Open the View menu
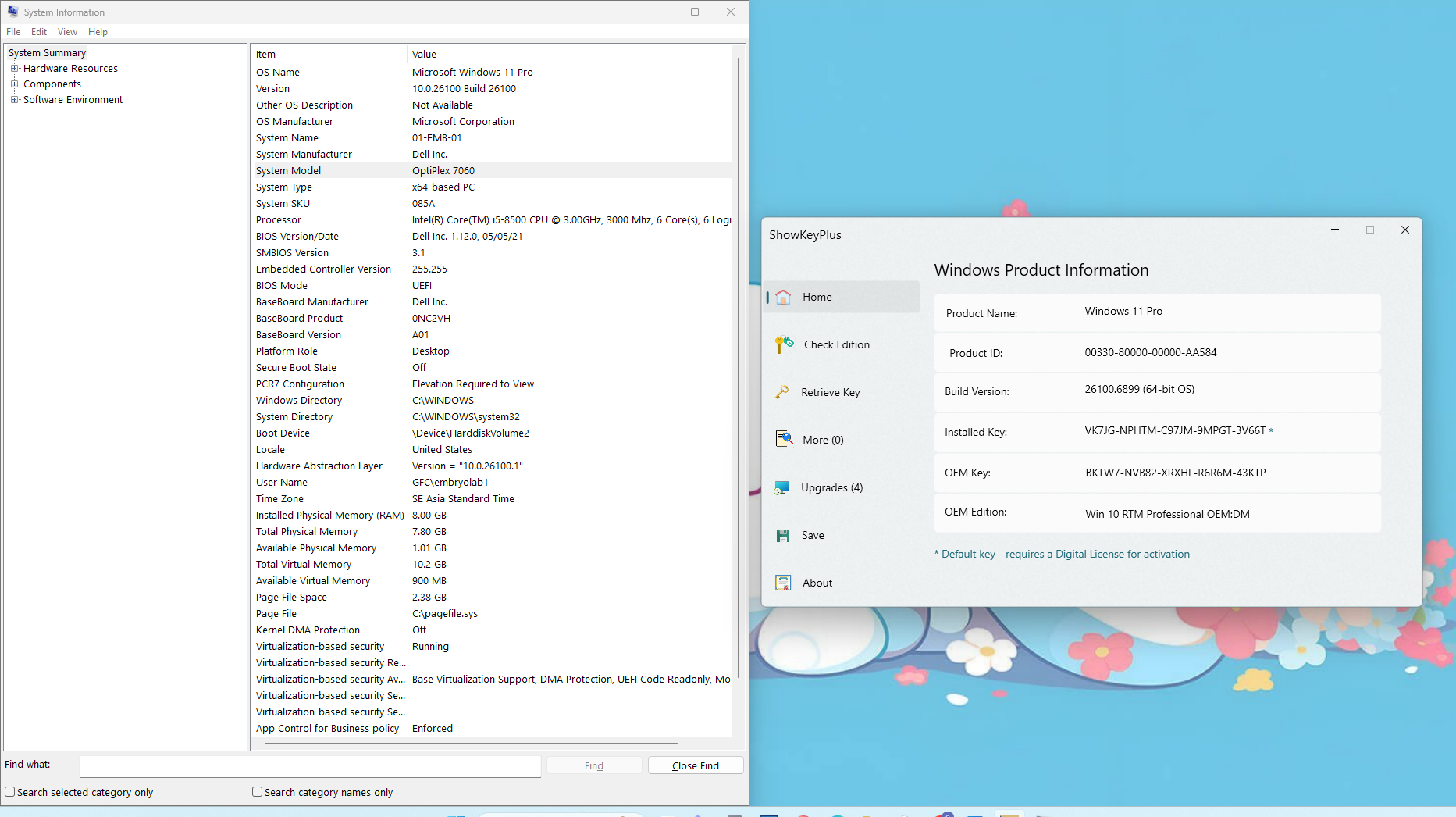This screenshot has width=1456, height=817. [x=67, y=32]
